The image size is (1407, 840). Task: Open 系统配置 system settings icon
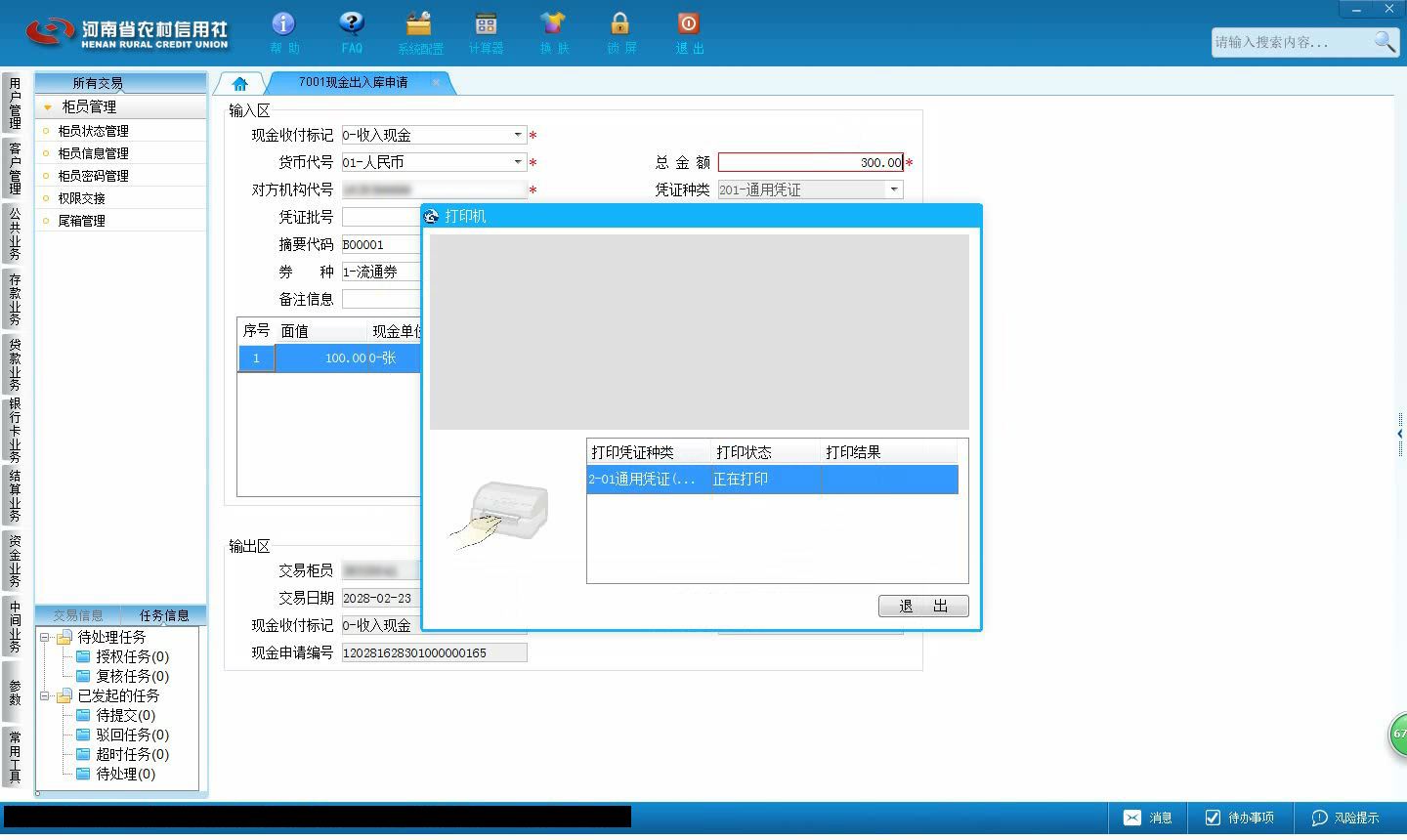[419, 23]
